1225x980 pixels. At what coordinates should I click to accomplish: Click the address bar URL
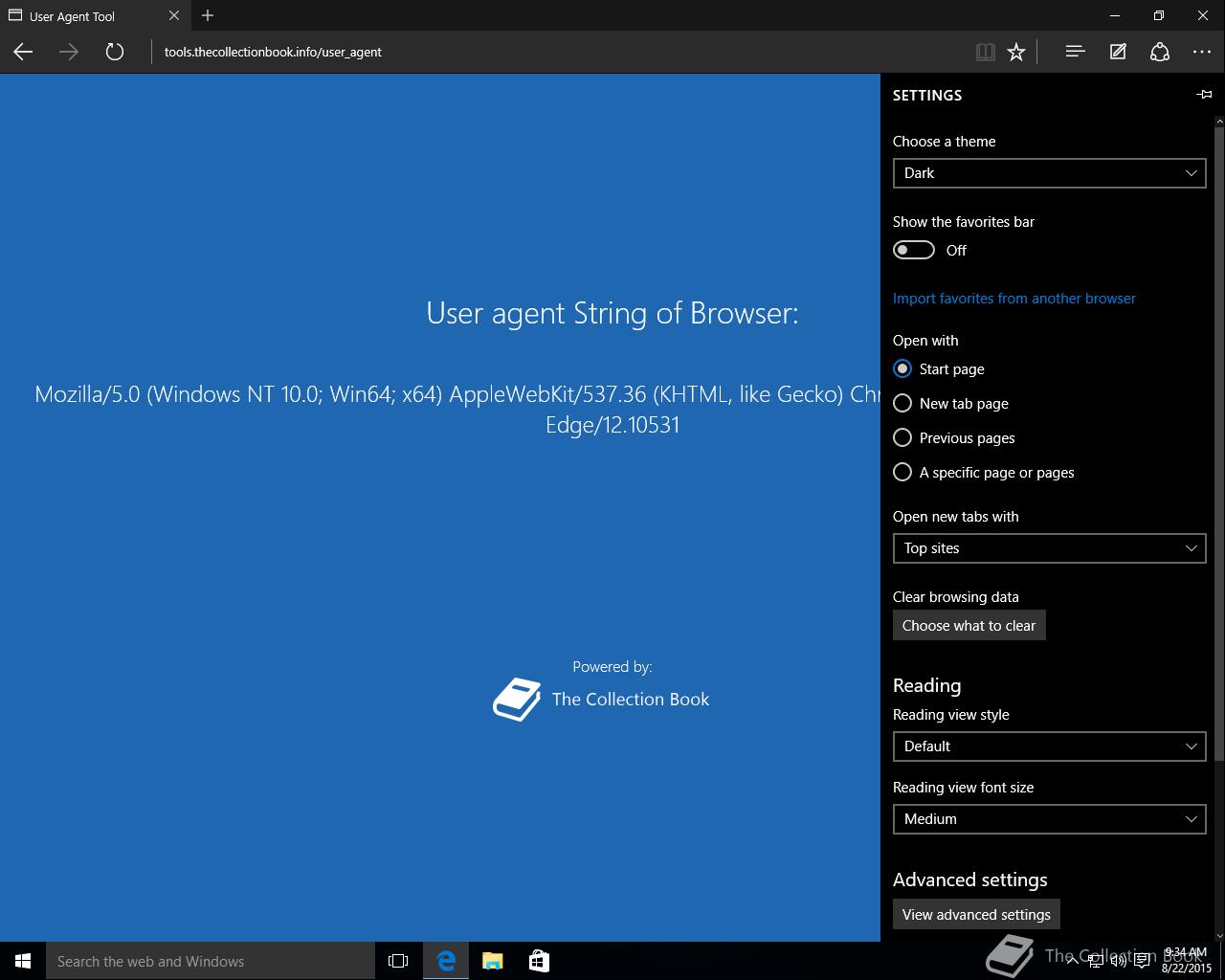pyautogui.click(x=273, y=52)
